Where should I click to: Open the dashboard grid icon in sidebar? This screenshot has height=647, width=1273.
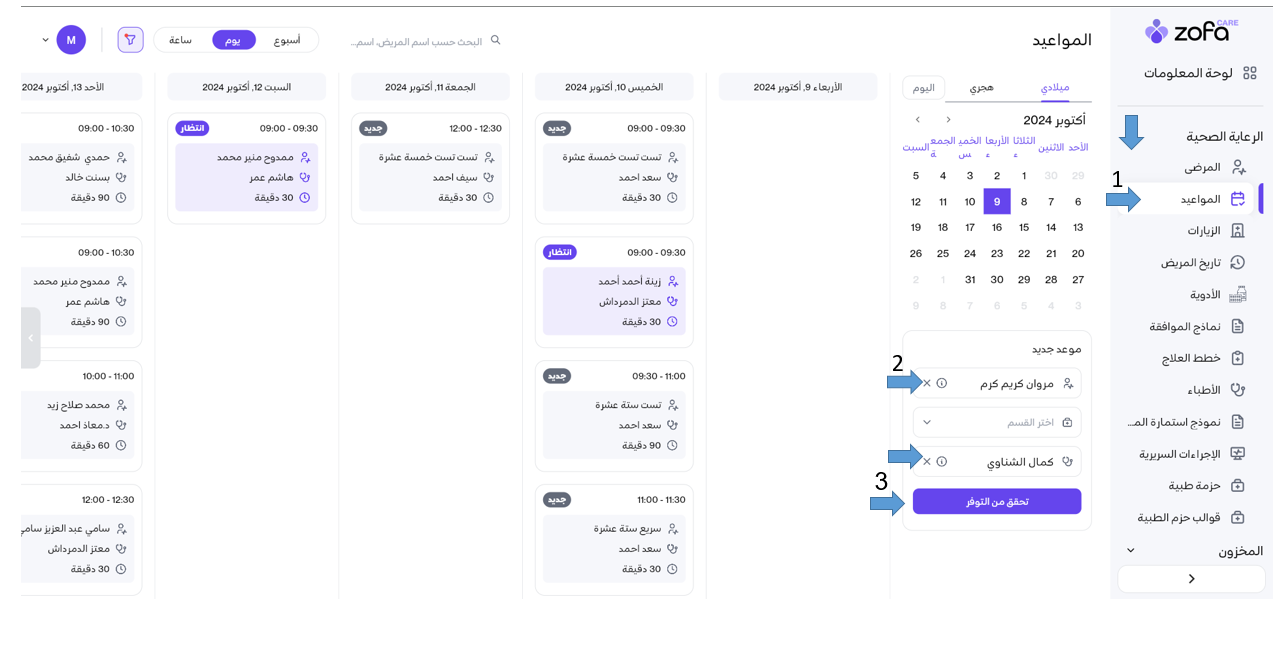pos(1249,73)
